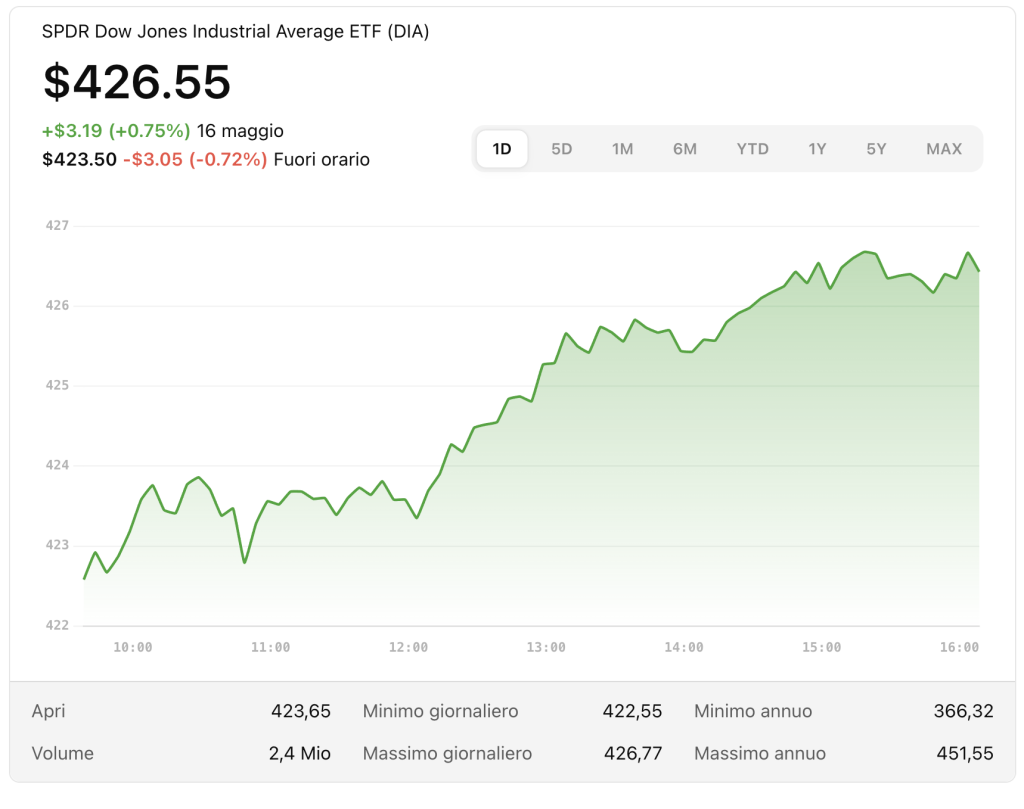
Task: Click the 15:00 time axis label
Action: 822,647
